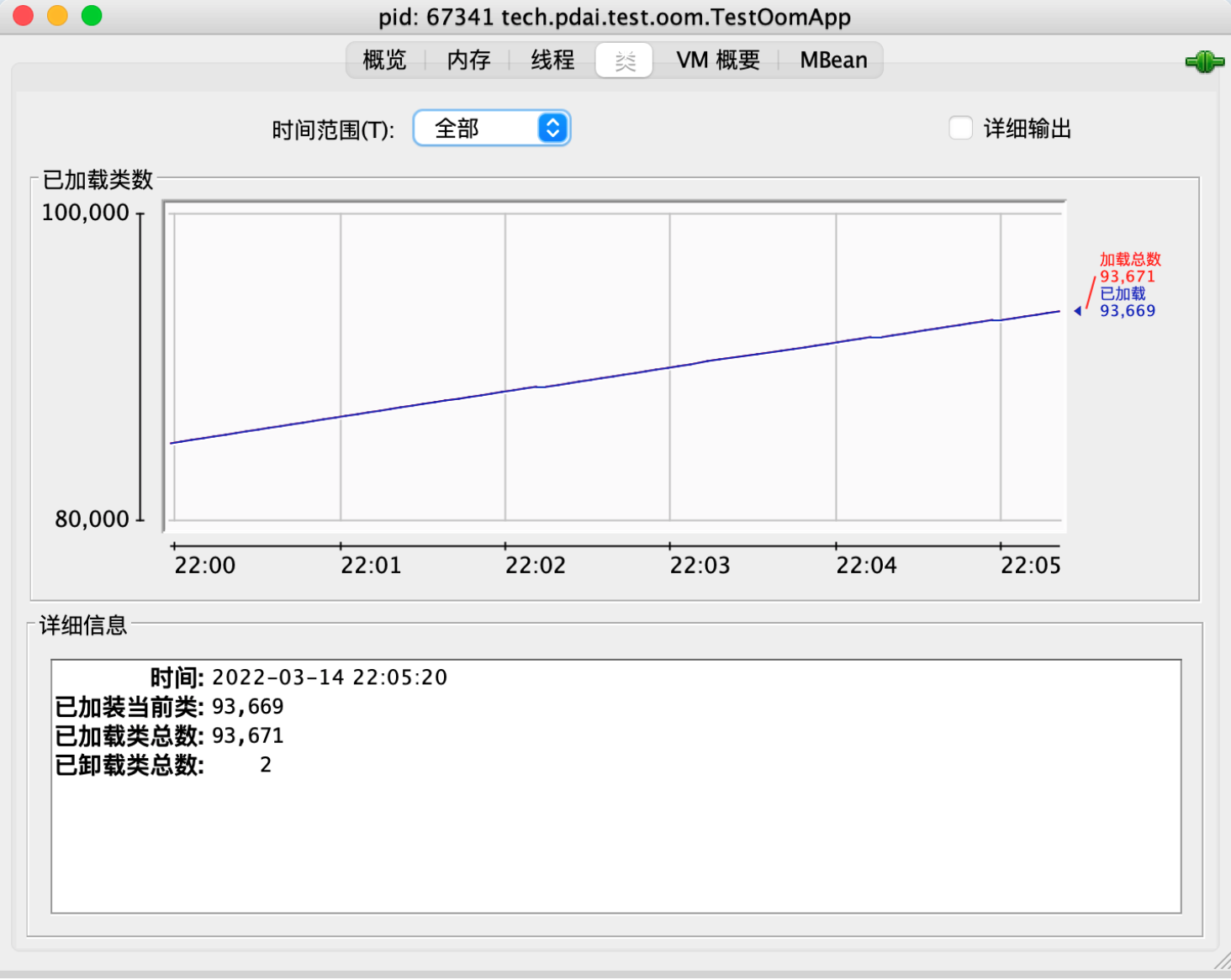Image resolution: width=1231 pixels, height=980 pixels.
Task: Click the macOS green zoom button
Action: (91, 15)
